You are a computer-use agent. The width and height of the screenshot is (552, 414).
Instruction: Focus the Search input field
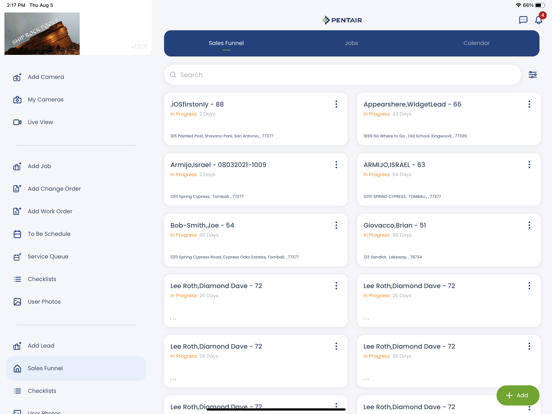tap(342, 75)
